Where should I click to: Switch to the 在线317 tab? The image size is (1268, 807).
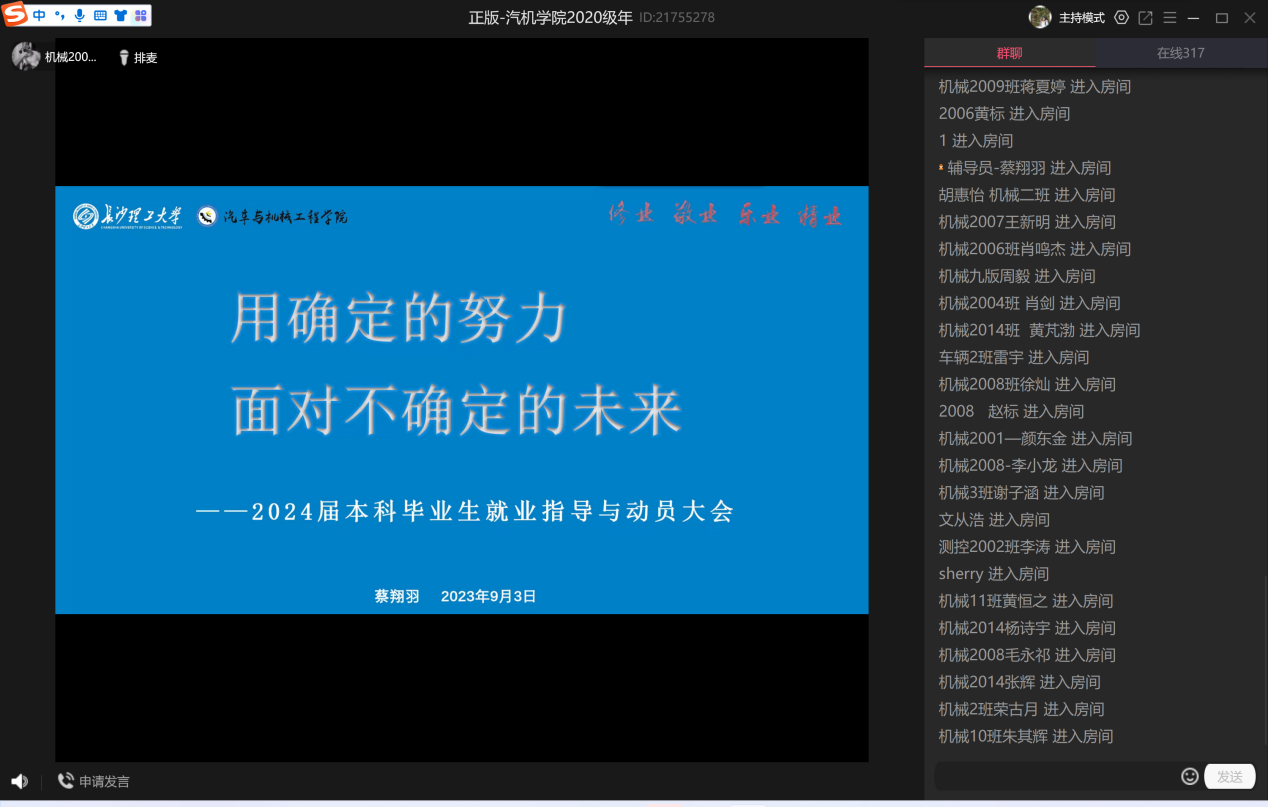(x=1180, y=53)
